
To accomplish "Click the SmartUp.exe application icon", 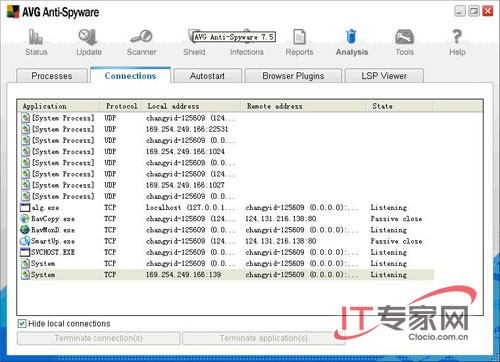I will click(25, 241).
